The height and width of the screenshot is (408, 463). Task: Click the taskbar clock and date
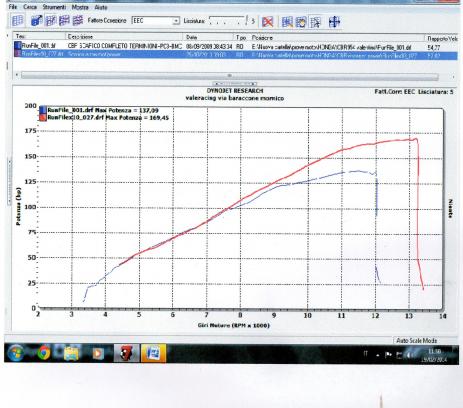434,355
